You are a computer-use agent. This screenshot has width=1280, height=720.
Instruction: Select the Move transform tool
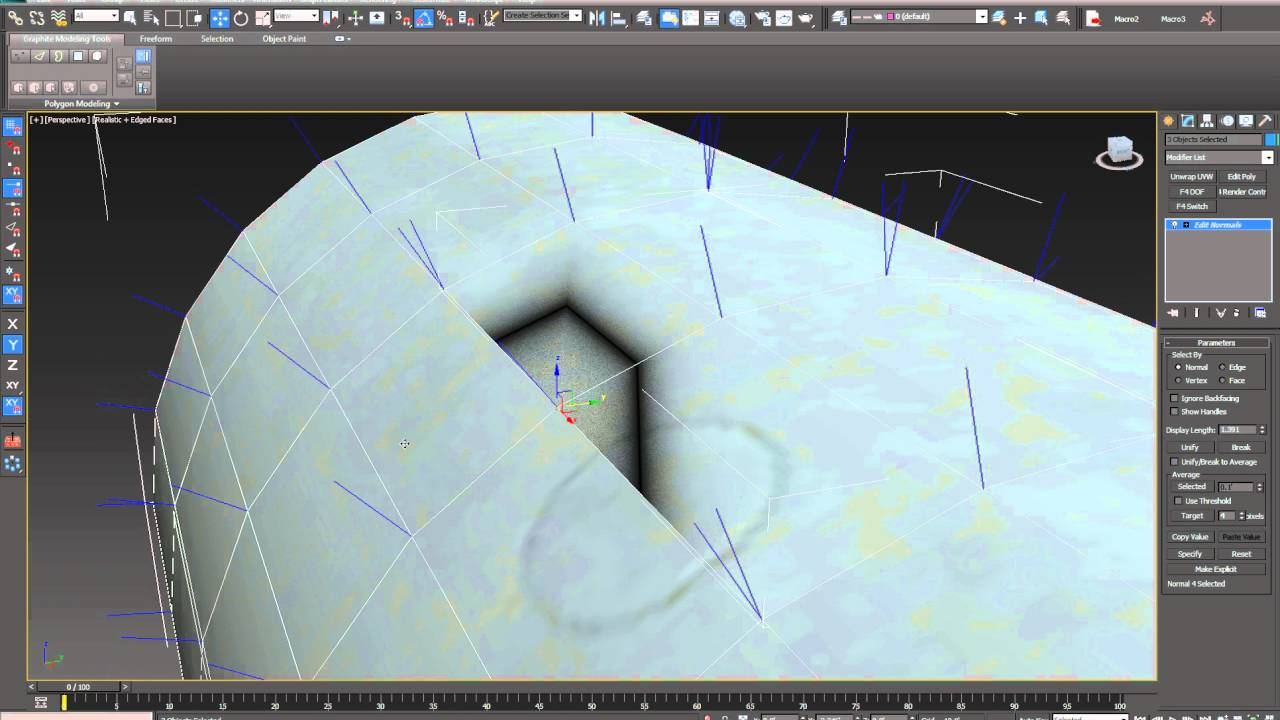(219, 18)
